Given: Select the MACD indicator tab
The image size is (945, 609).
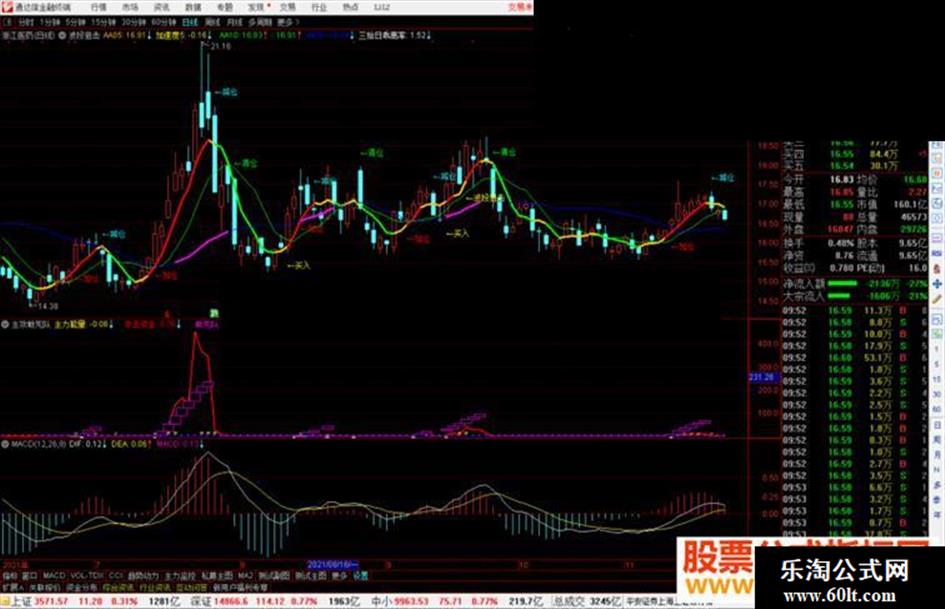Looking at the screenshot, I should click(x=54, y=576).
